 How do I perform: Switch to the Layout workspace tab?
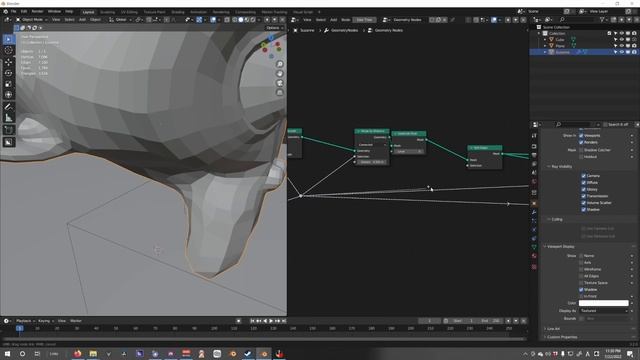tap(89, 12)
